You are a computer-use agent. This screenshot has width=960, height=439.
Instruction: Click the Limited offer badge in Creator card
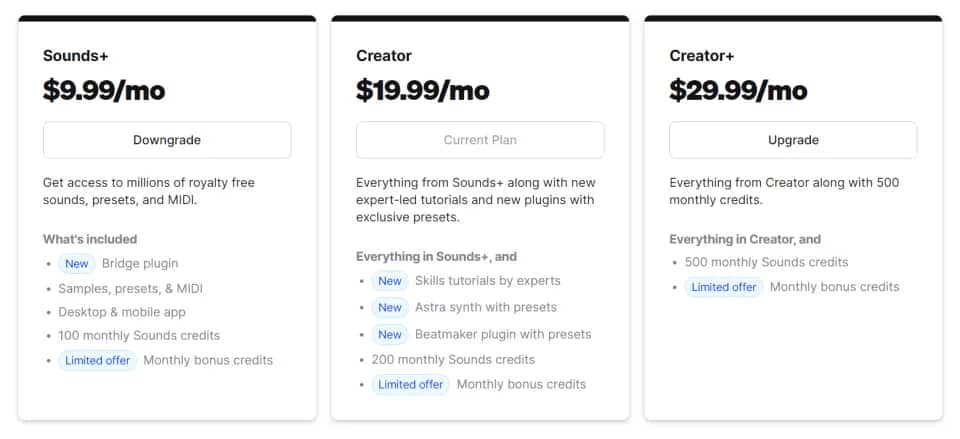pos(410,385)
